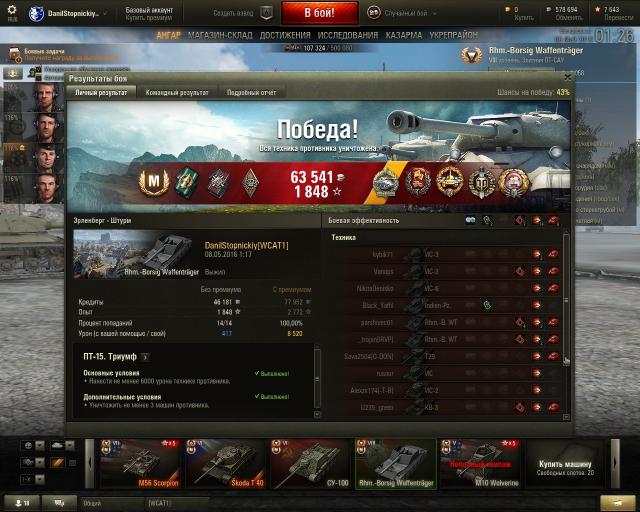Open the ИССЛЕДОВАНИЯ menu section
Screen dimensions: 640x512
(348, 36)
